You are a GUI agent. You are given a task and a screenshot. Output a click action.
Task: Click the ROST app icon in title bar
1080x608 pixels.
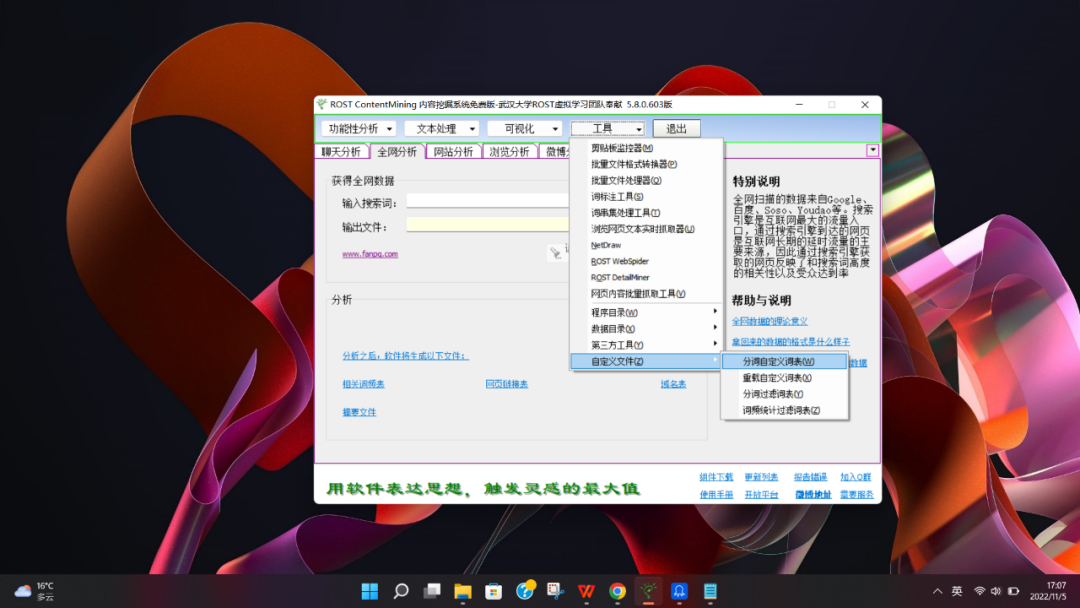click(x=322, y=105)
